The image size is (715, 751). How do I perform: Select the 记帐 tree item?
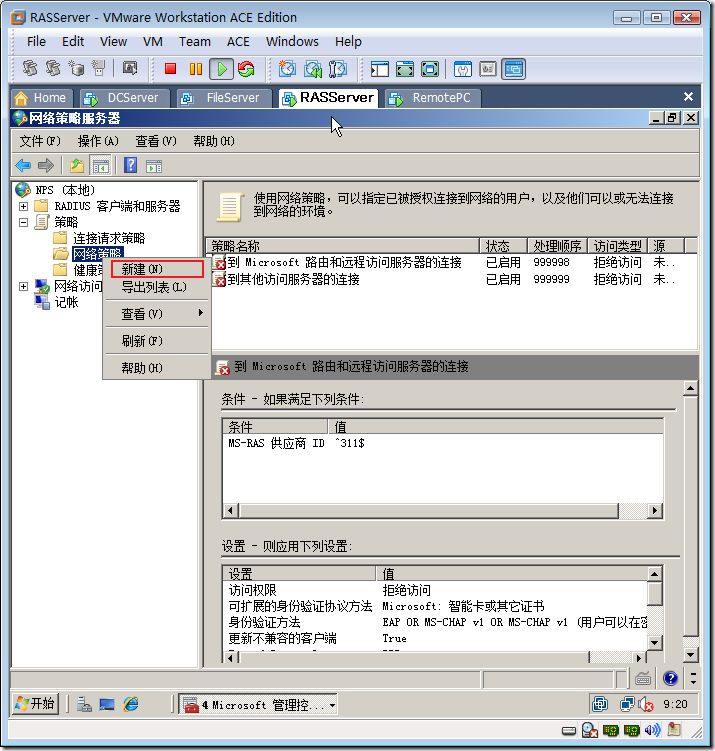coord(66,302)
